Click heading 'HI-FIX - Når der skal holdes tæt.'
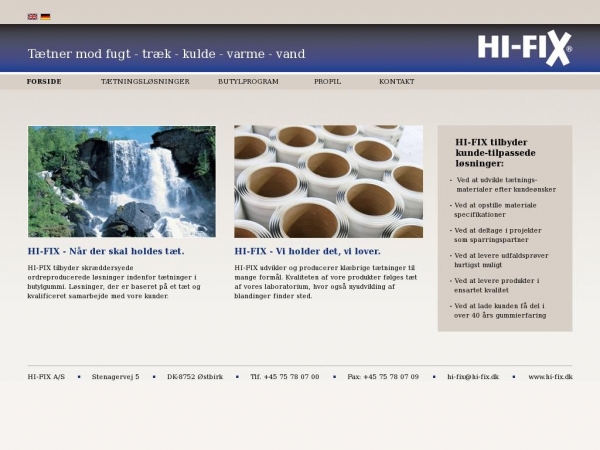Screen dimensions: 600x450 click(x=106, y=251)
